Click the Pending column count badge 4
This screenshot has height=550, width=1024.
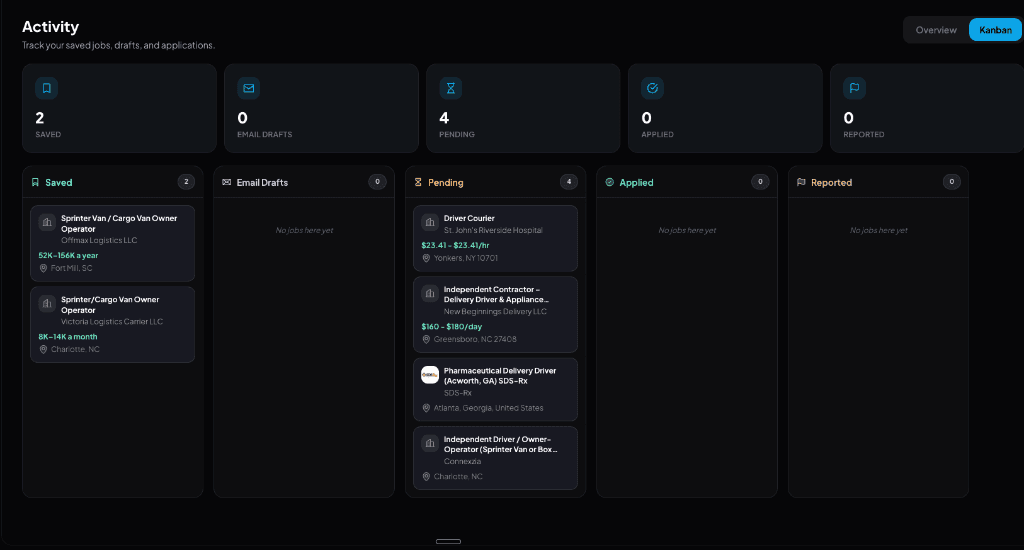(x=569, y=182)
